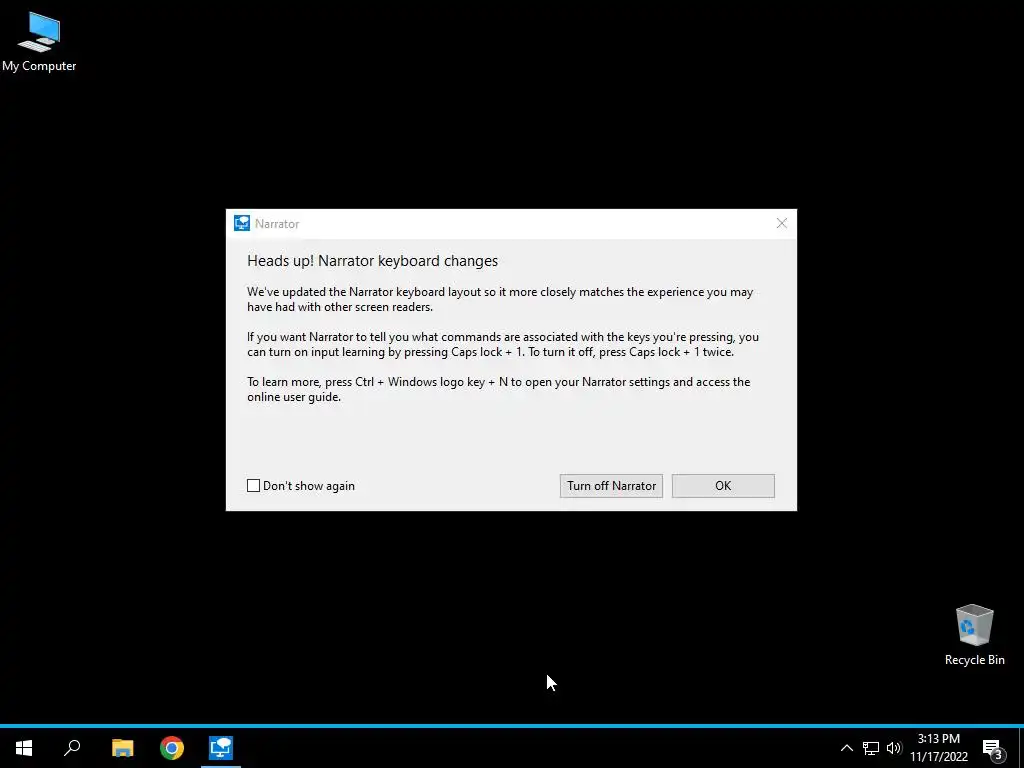Click the 'To learn more, press Ctrl' paragraph
This screenshot has width=1024, height=768.
click(498, 389)
